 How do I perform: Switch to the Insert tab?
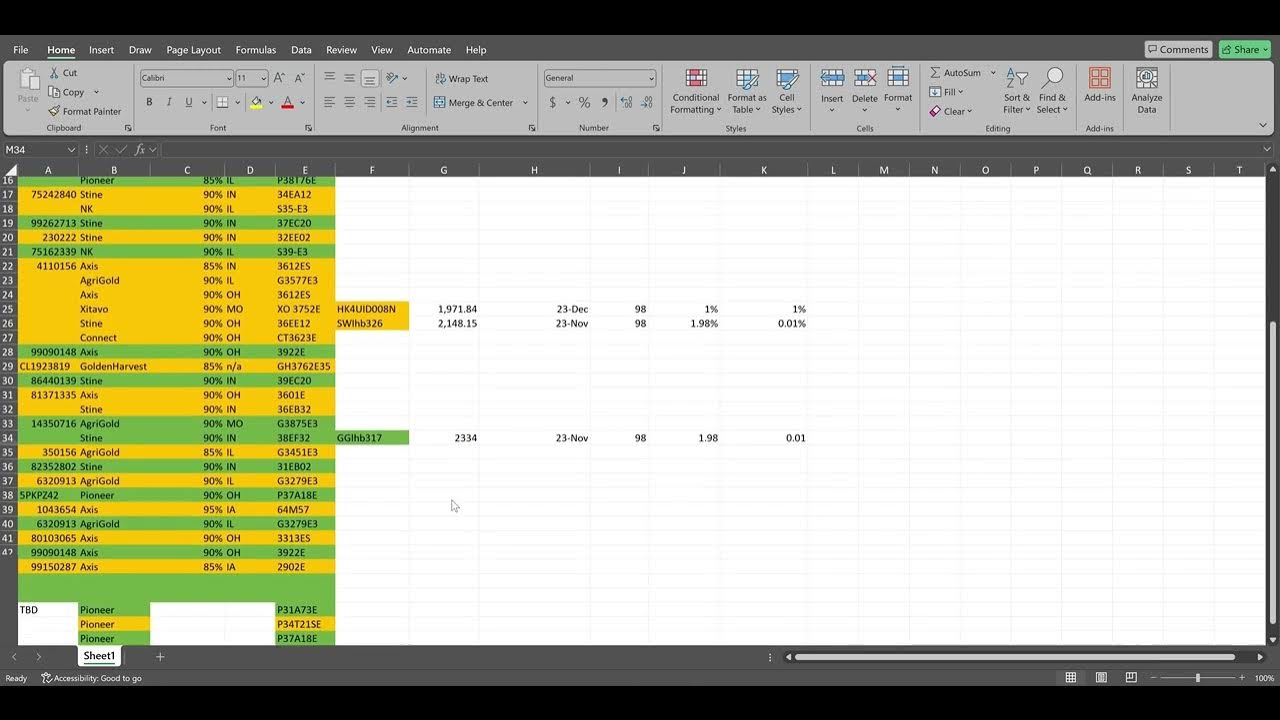[101, 50]
